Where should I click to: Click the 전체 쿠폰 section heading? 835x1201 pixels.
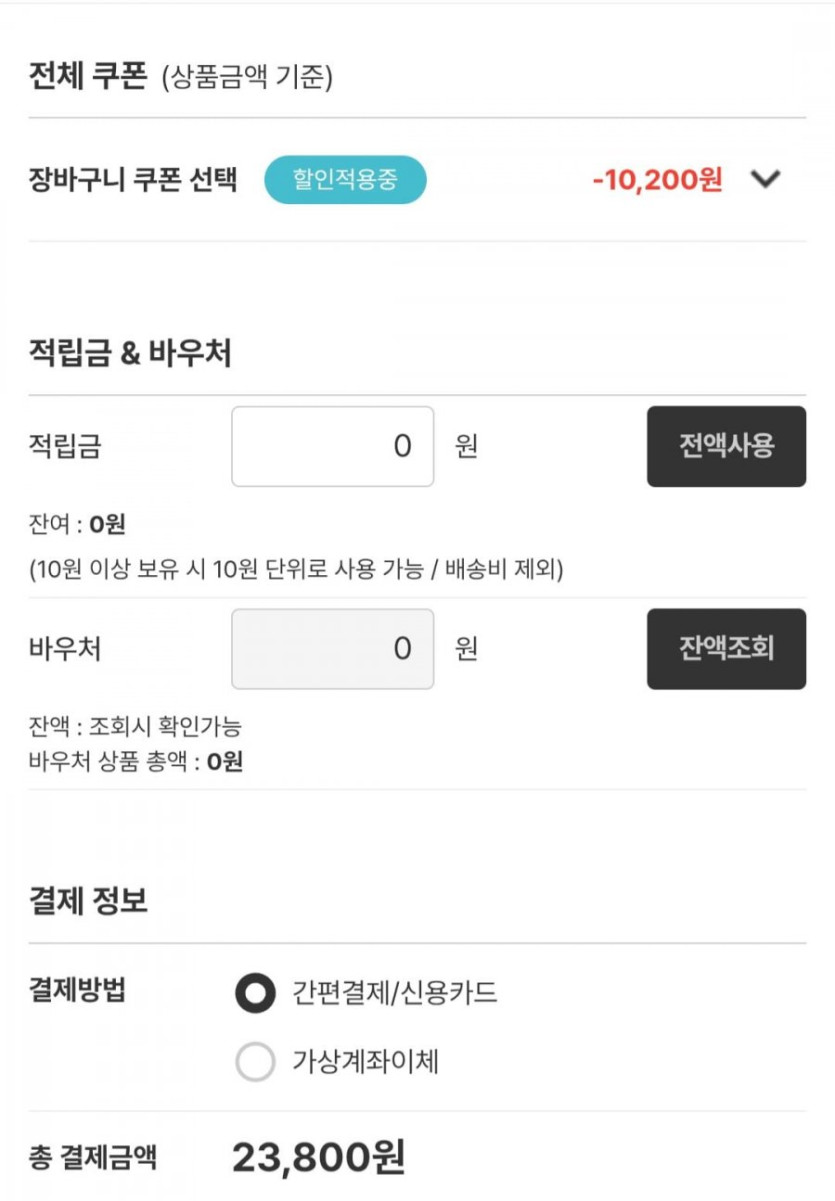point(89,76)
